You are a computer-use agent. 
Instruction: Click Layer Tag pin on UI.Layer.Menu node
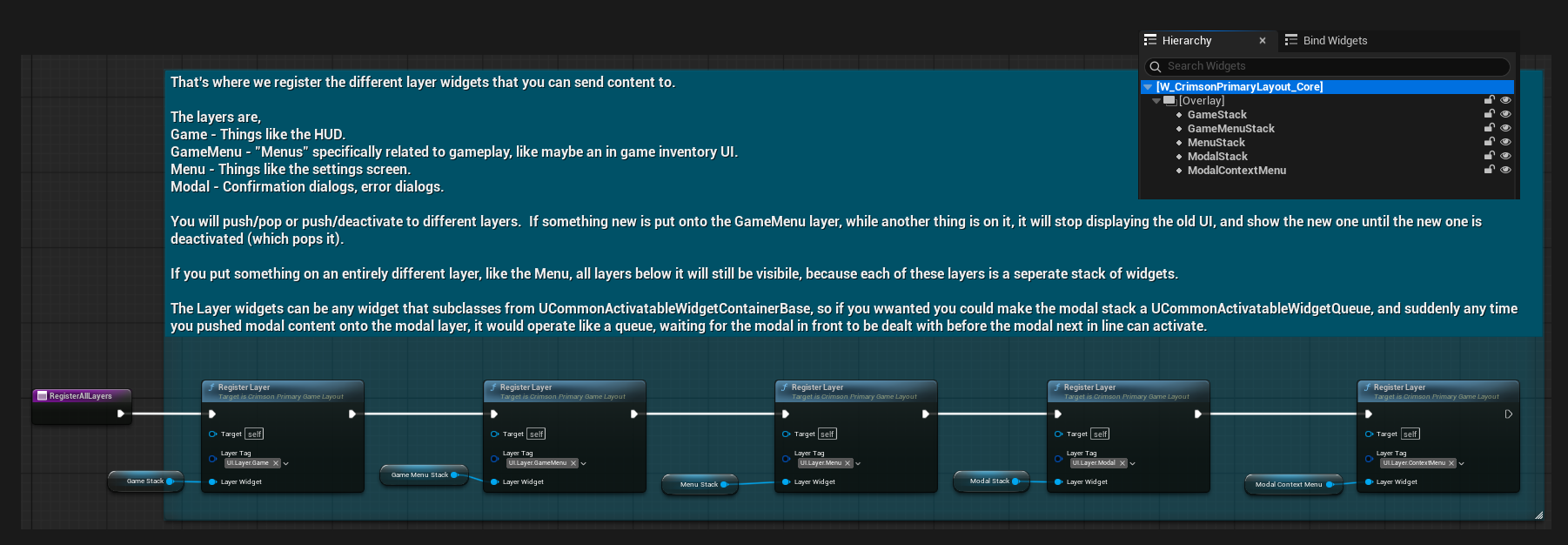point(787,458)
